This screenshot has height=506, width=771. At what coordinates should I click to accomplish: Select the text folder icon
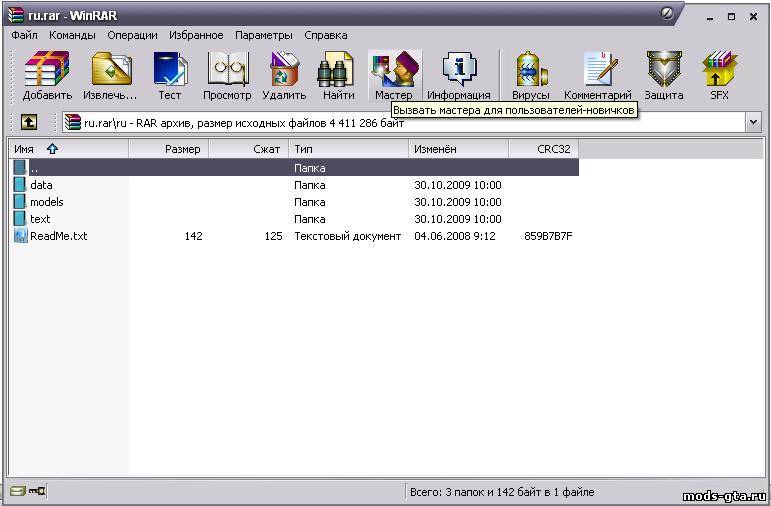coord(20,219)
